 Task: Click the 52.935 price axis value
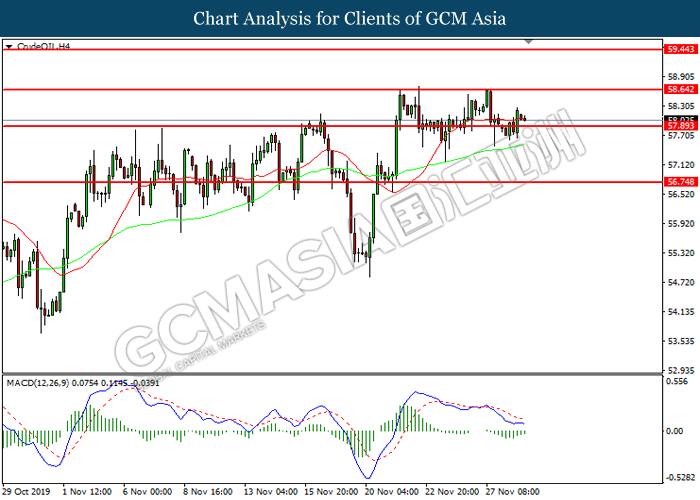click(681, 371)
